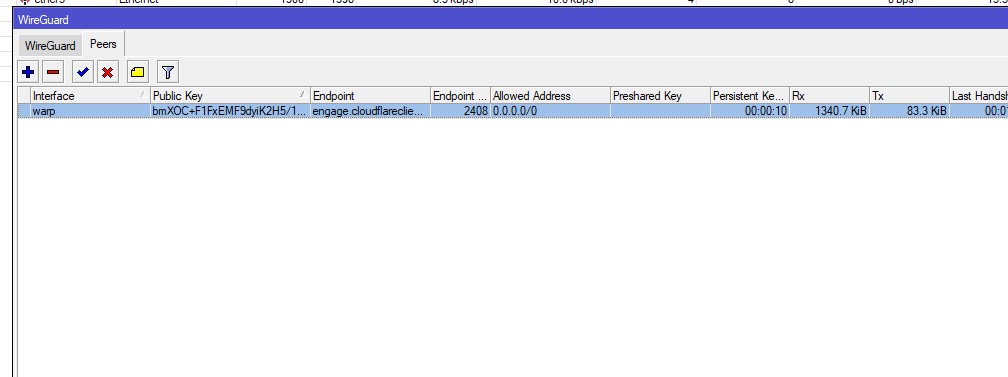Image resolution: width=1008 pixels, height=377 pixels.
Task: Select the Peers tab
Action: [103, 44]
